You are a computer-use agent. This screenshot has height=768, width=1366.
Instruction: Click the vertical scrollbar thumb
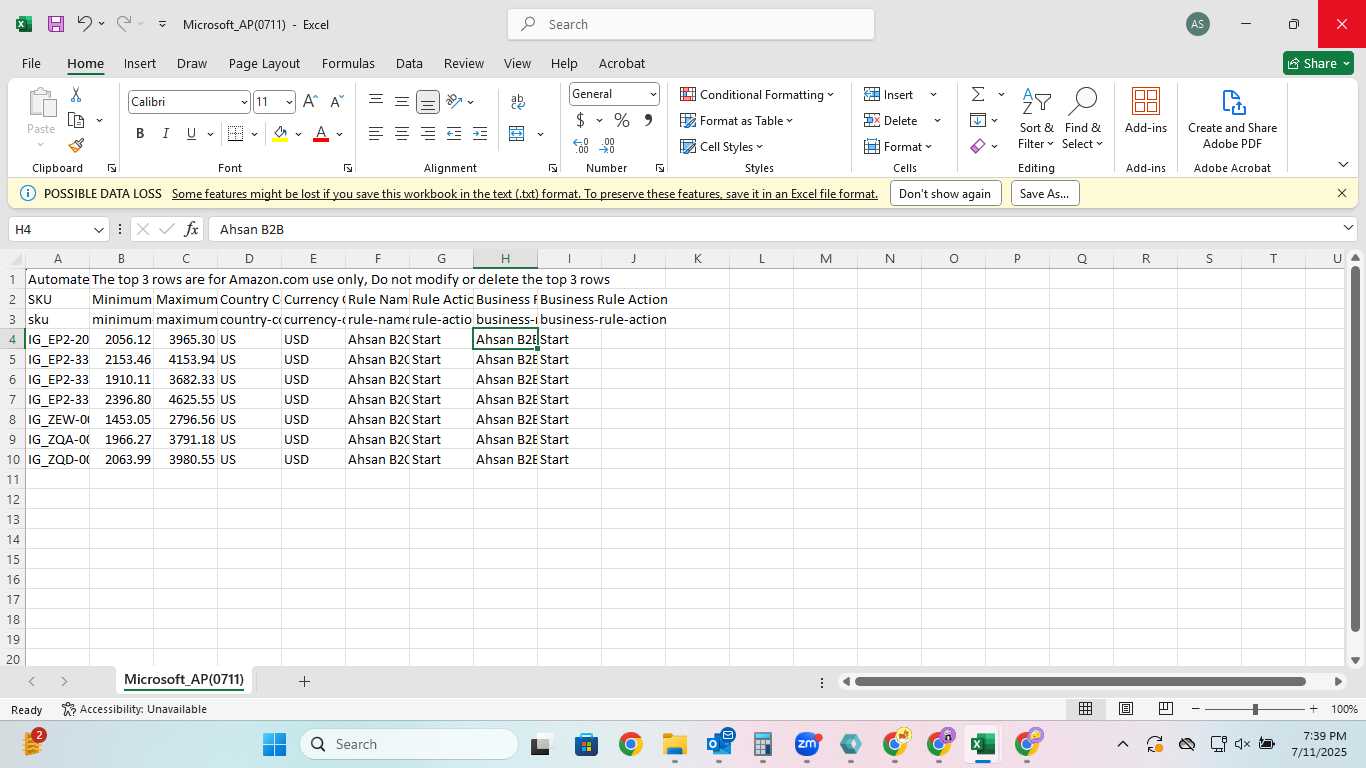coord(1355,448)
